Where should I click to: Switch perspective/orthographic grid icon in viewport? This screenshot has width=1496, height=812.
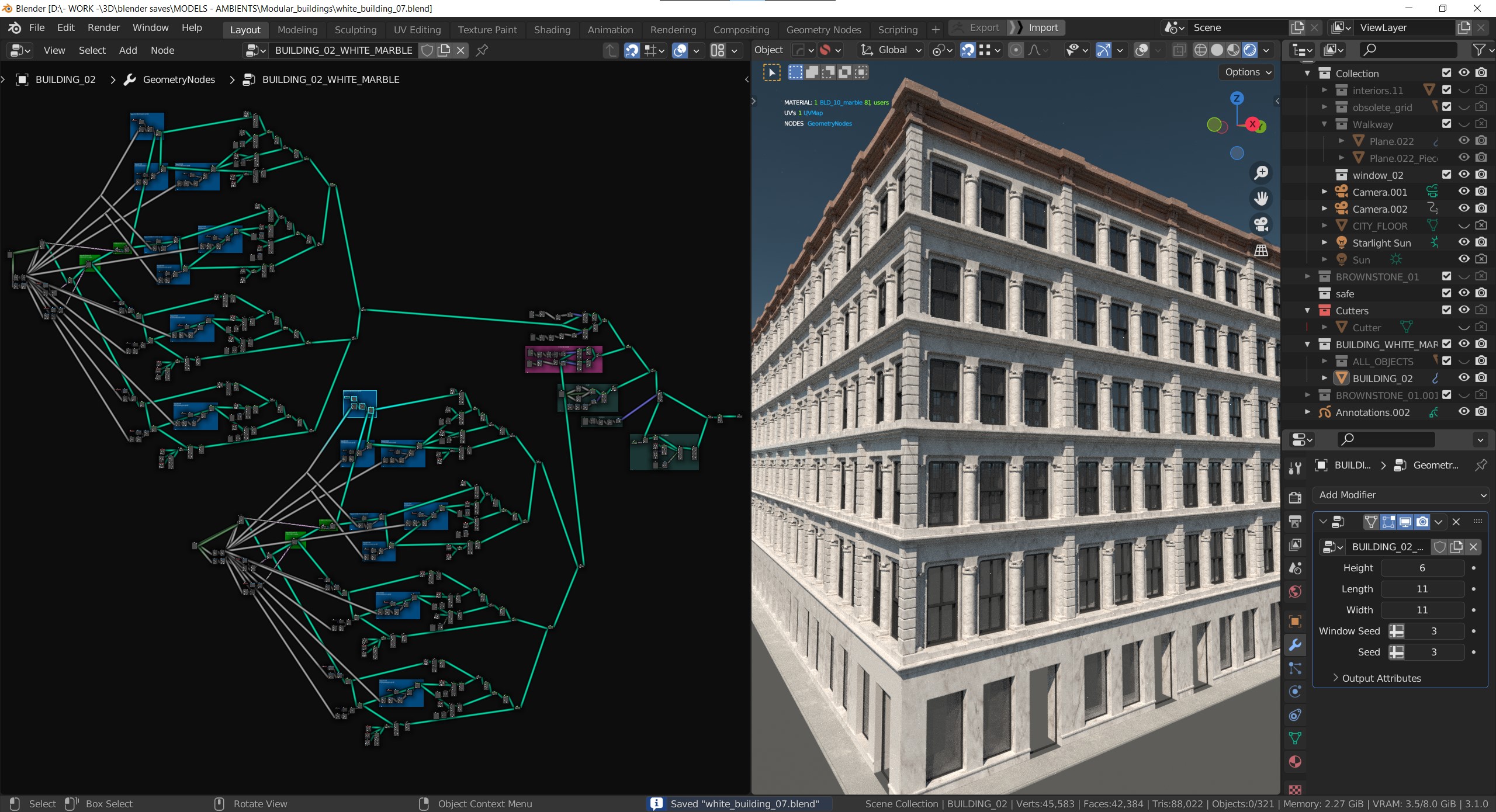click(1261, 250)
